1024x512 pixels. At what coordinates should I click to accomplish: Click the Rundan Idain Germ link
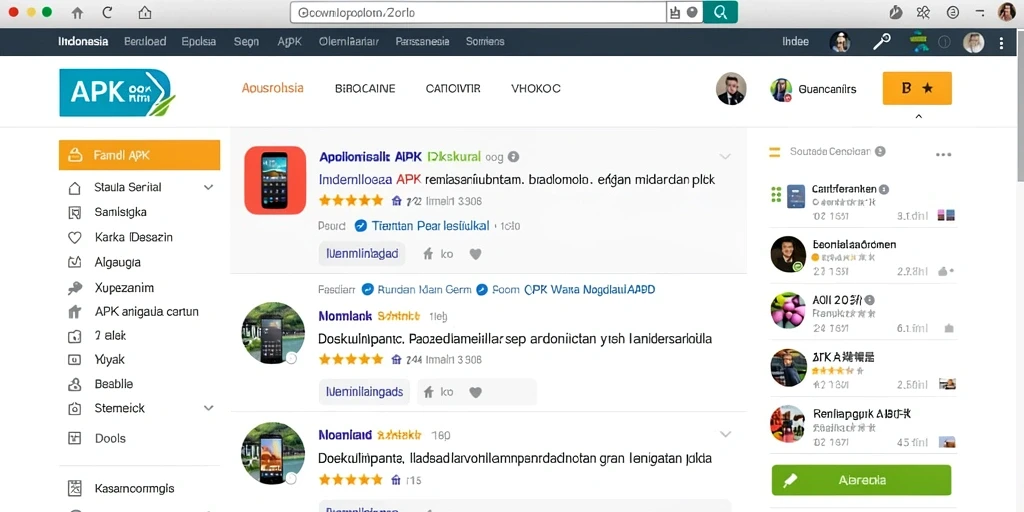pos(424,289)
